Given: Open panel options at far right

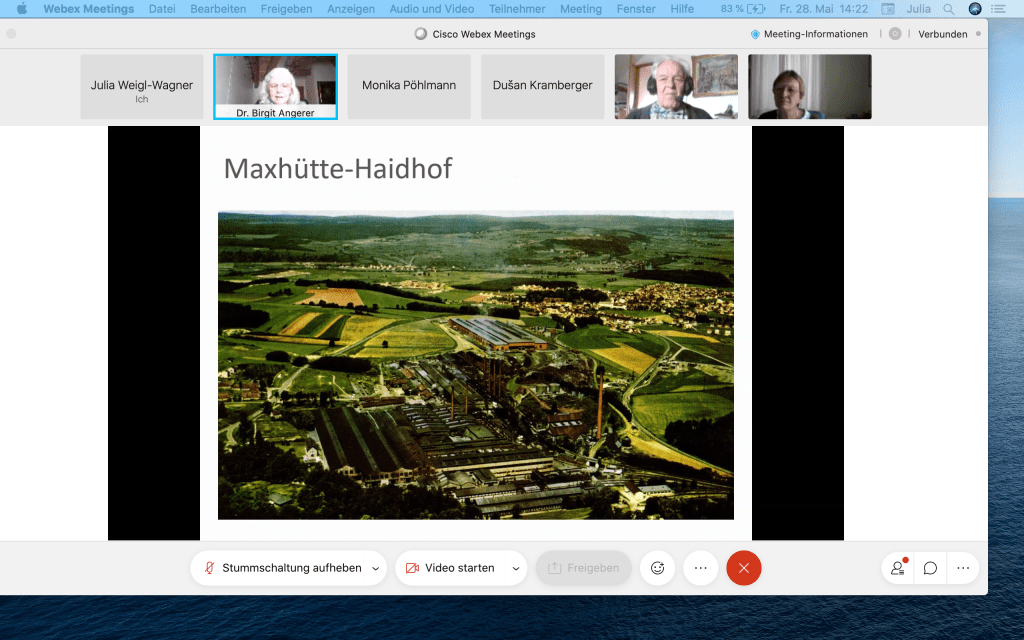Looking at the screenshot, I should (x=962, y=568).
